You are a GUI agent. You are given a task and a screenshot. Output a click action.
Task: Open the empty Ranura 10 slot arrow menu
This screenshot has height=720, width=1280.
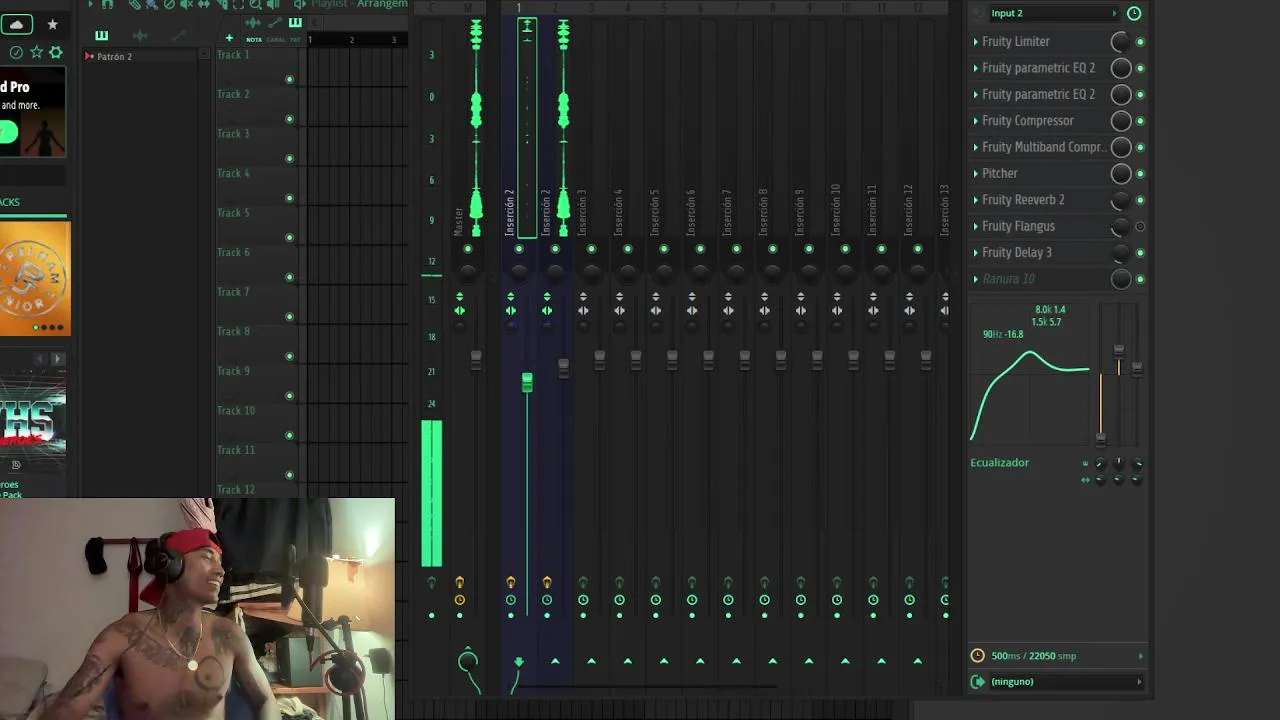point(976,279)
